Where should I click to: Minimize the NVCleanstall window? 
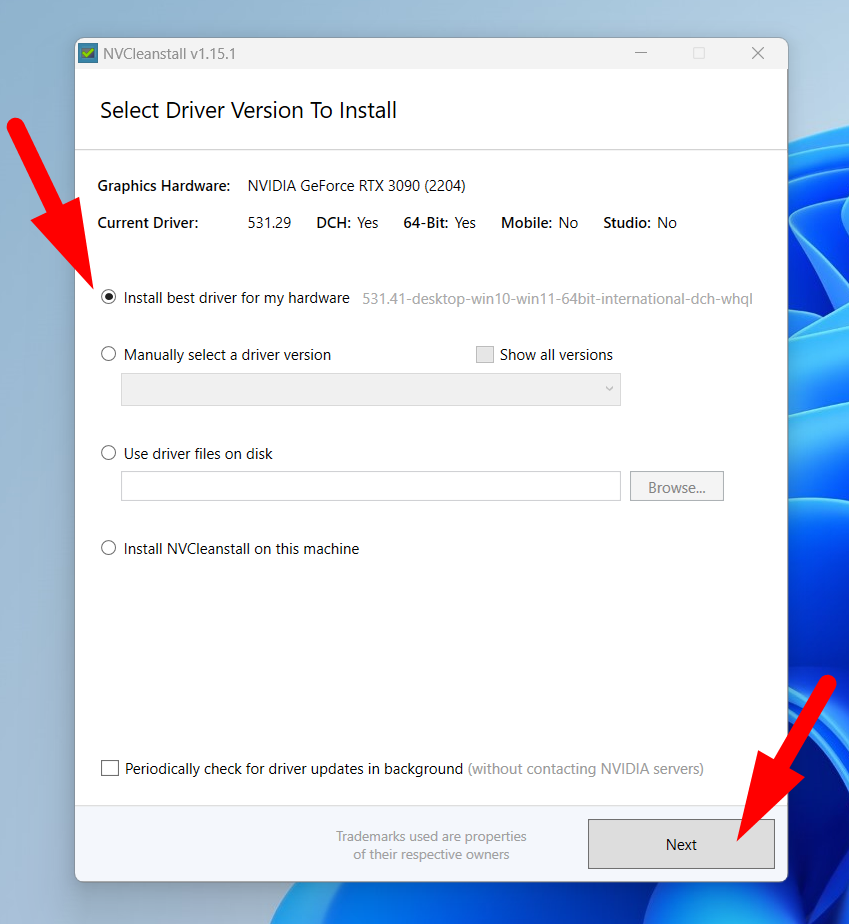(641, 53)
